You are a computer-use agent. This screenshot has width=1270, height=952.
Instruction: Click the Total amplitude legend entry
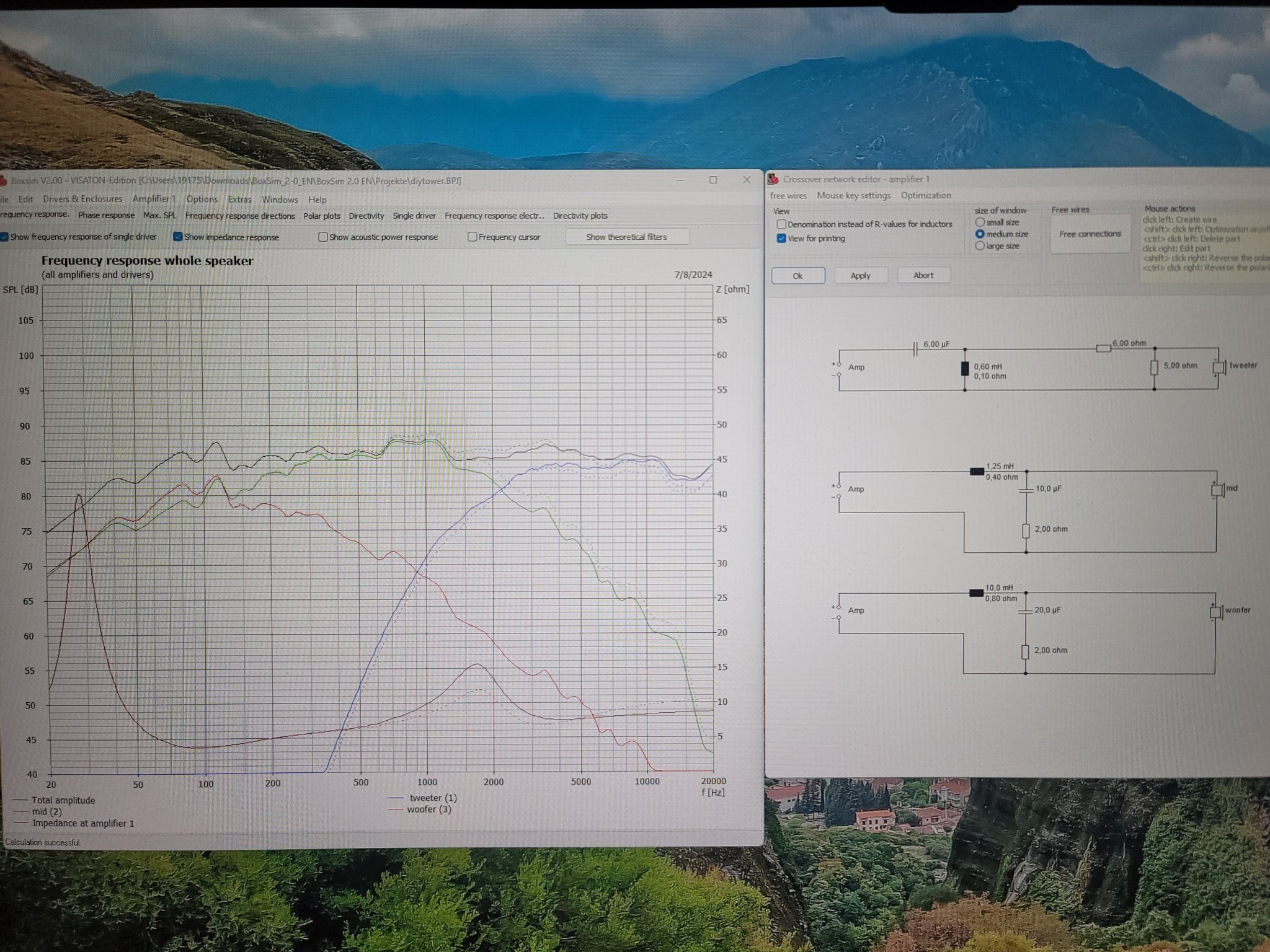(55, 800)
